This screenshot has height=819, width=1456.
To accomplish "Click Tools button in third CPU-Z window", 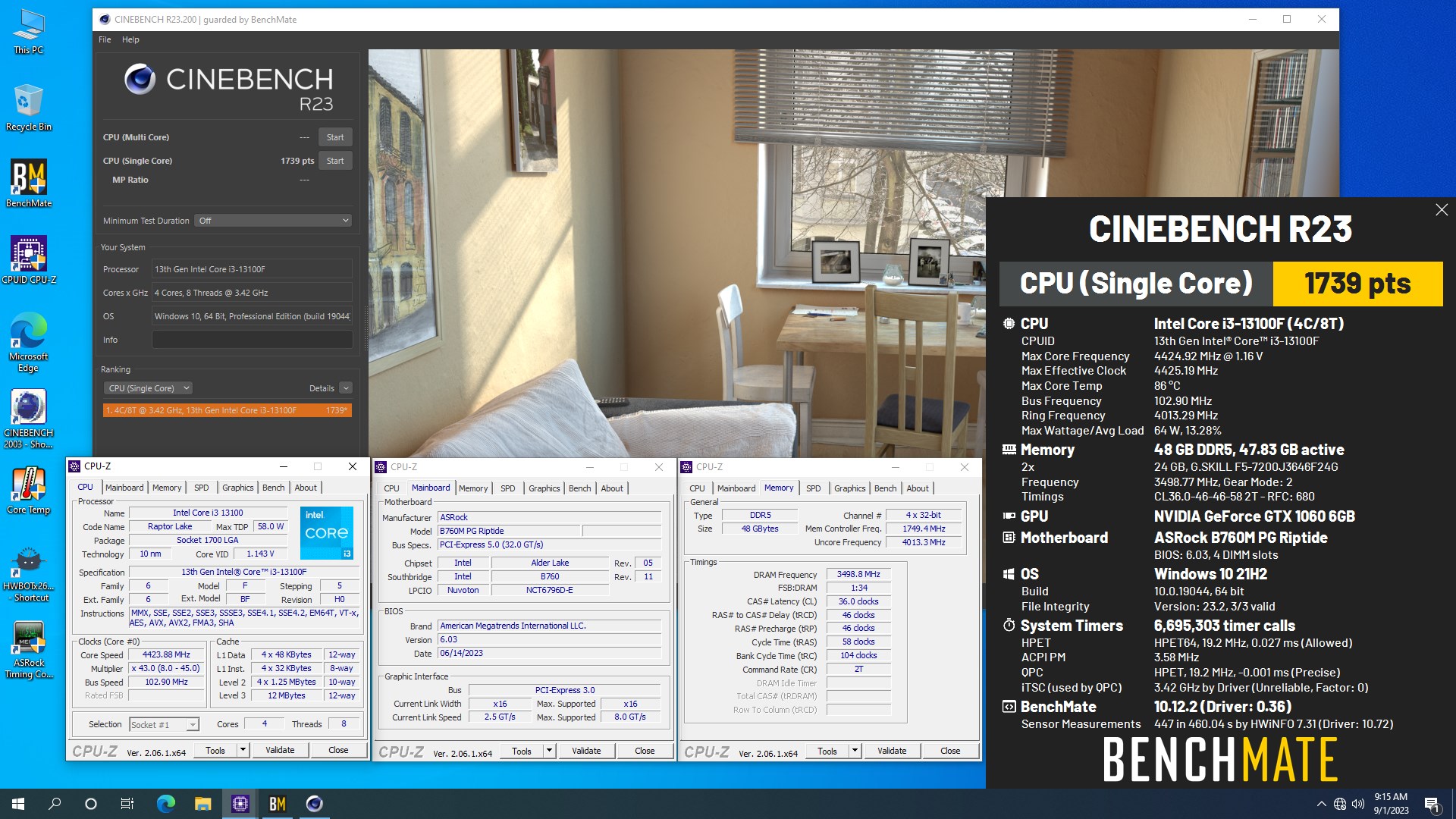I will [x=827, y=751].
